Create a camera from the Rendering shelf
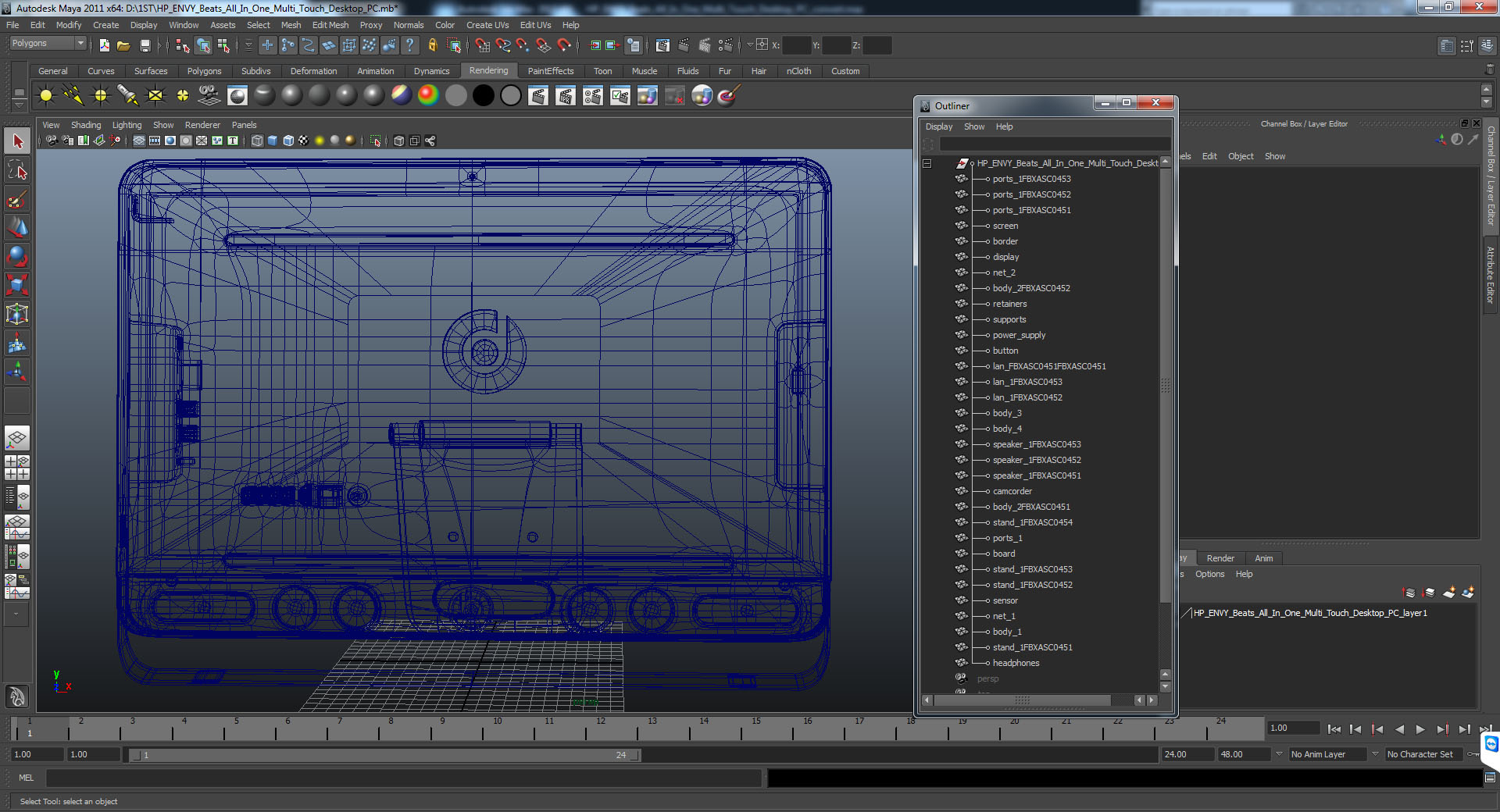Viewport: 1500px width, 812px height. pos(209,95)
